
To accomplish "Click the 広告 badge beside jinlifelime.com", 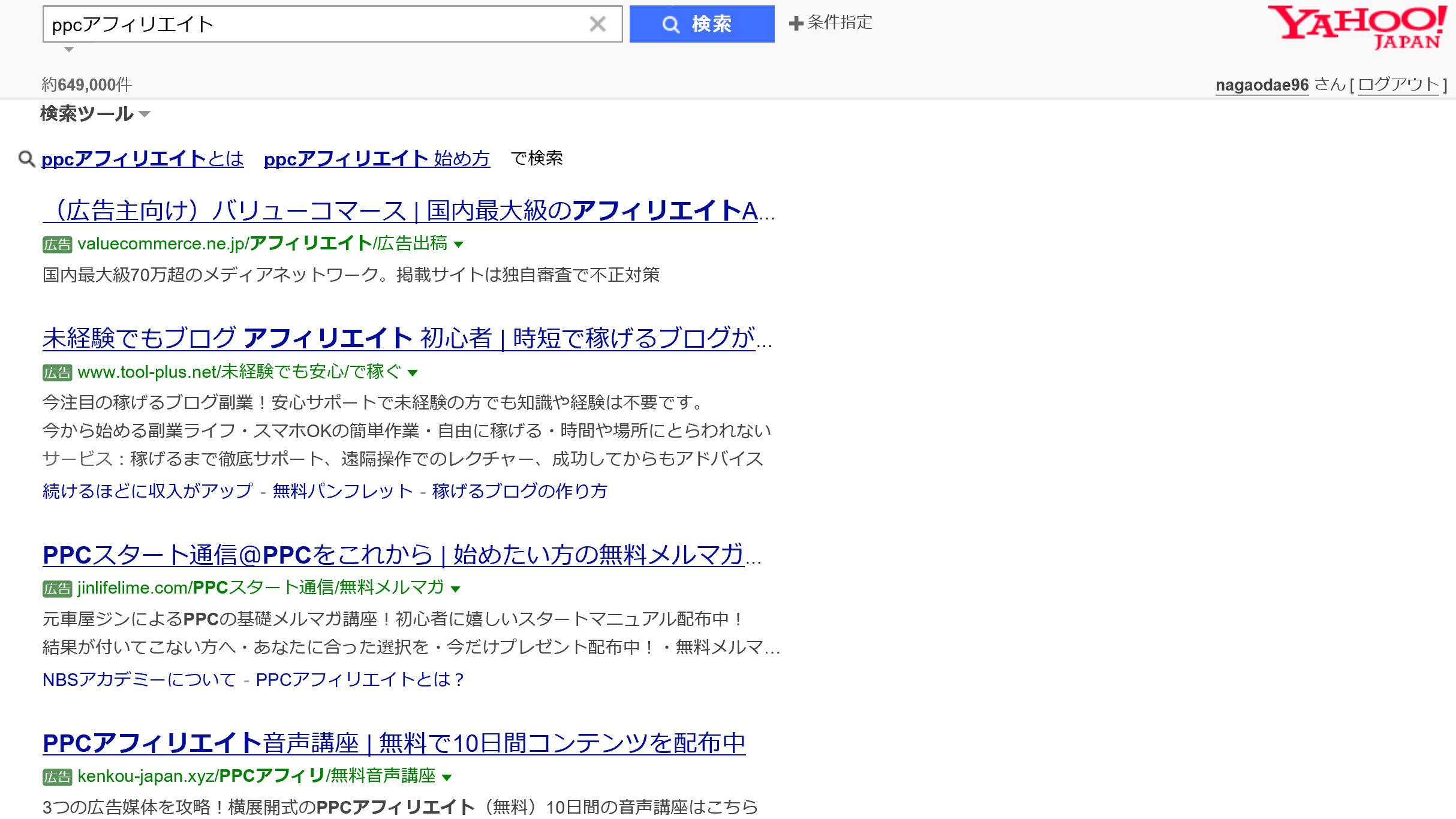I will (58, 588).
